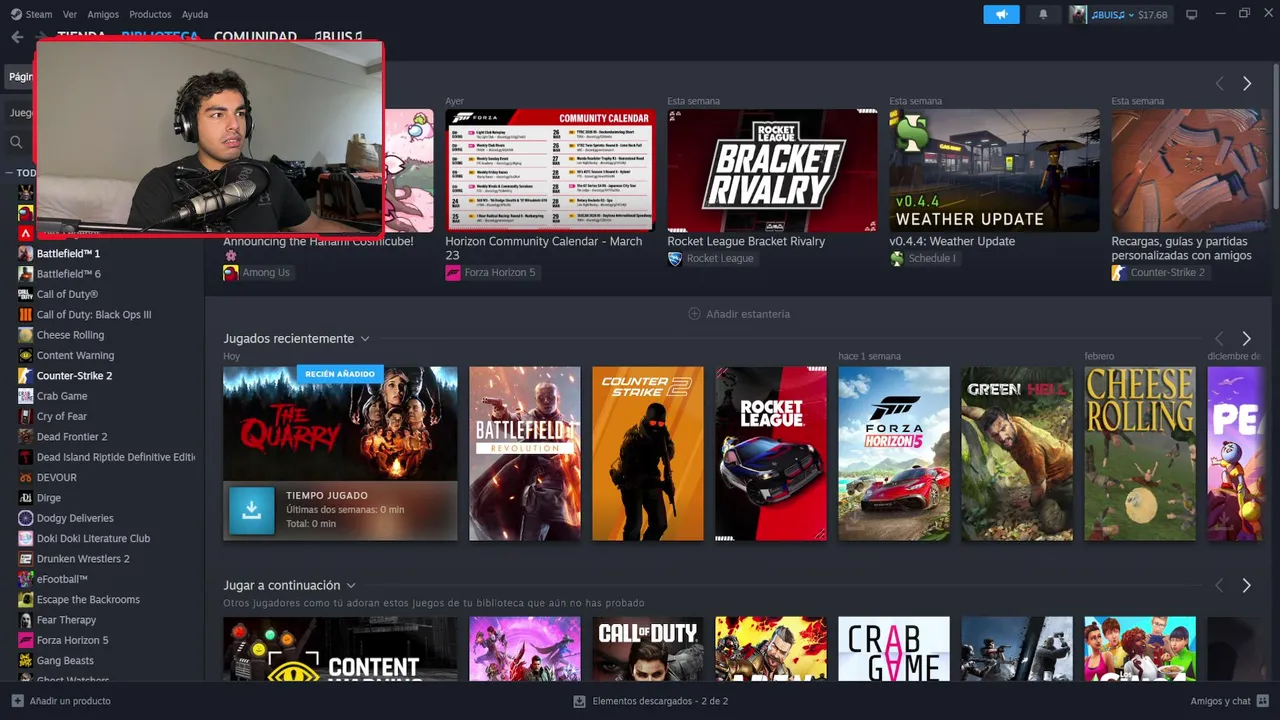Click the big picture mode monitor icon
This screenshot has height=720, width=1280.
point(1191,14)
